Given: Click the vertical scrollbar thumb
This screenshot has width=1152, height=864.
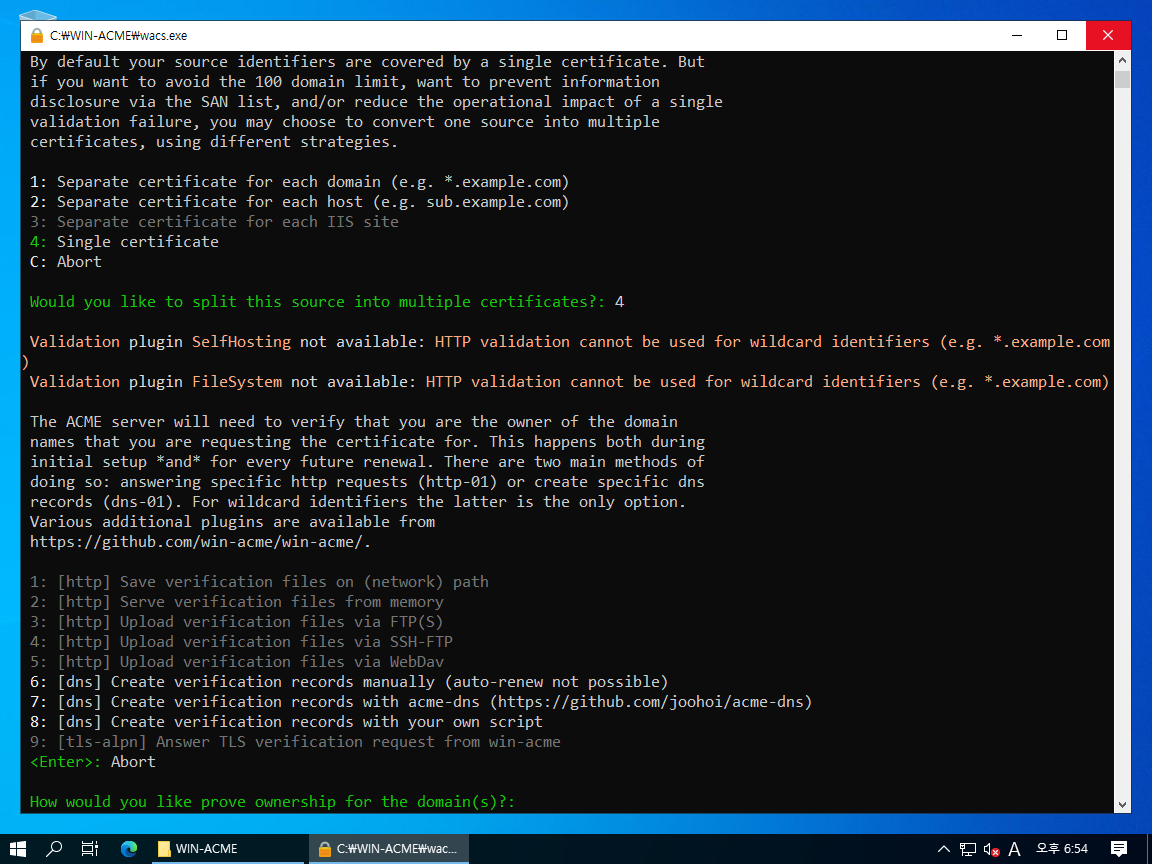Looking at the screenshot, I should (x=1122, y=79).
